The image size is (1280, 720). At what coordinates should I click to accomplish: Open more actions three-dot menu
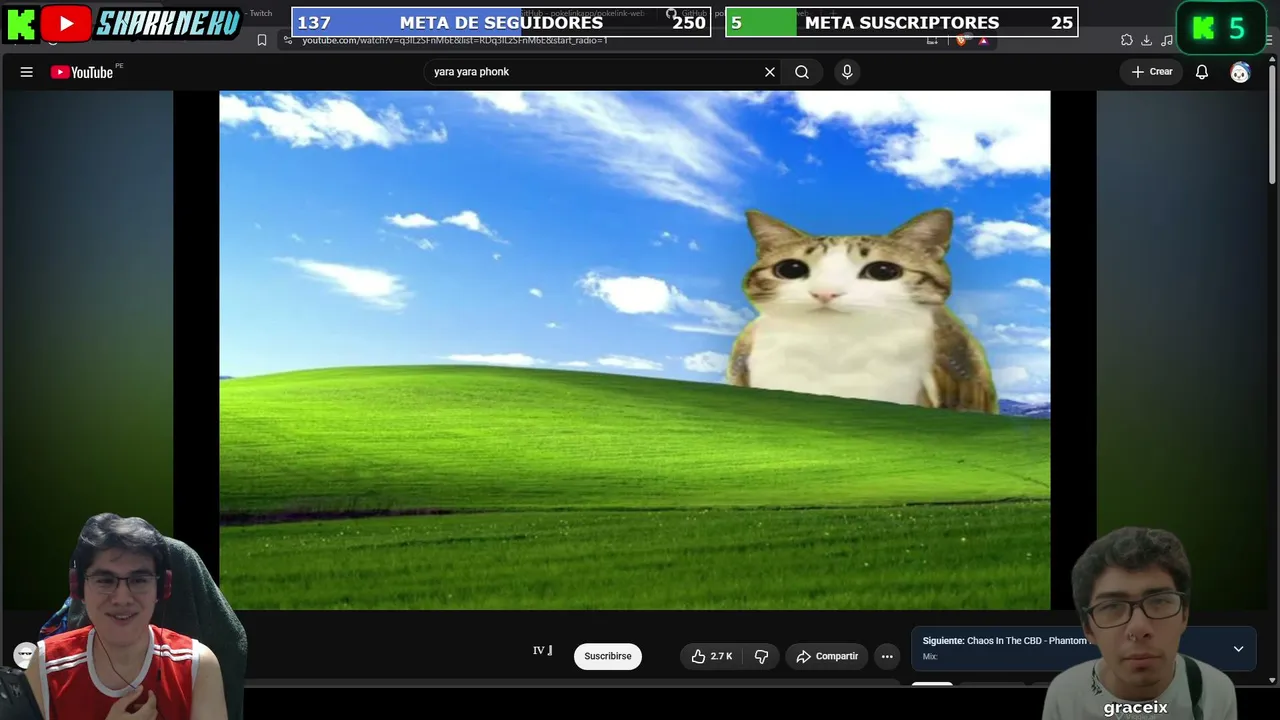(886, 656)
